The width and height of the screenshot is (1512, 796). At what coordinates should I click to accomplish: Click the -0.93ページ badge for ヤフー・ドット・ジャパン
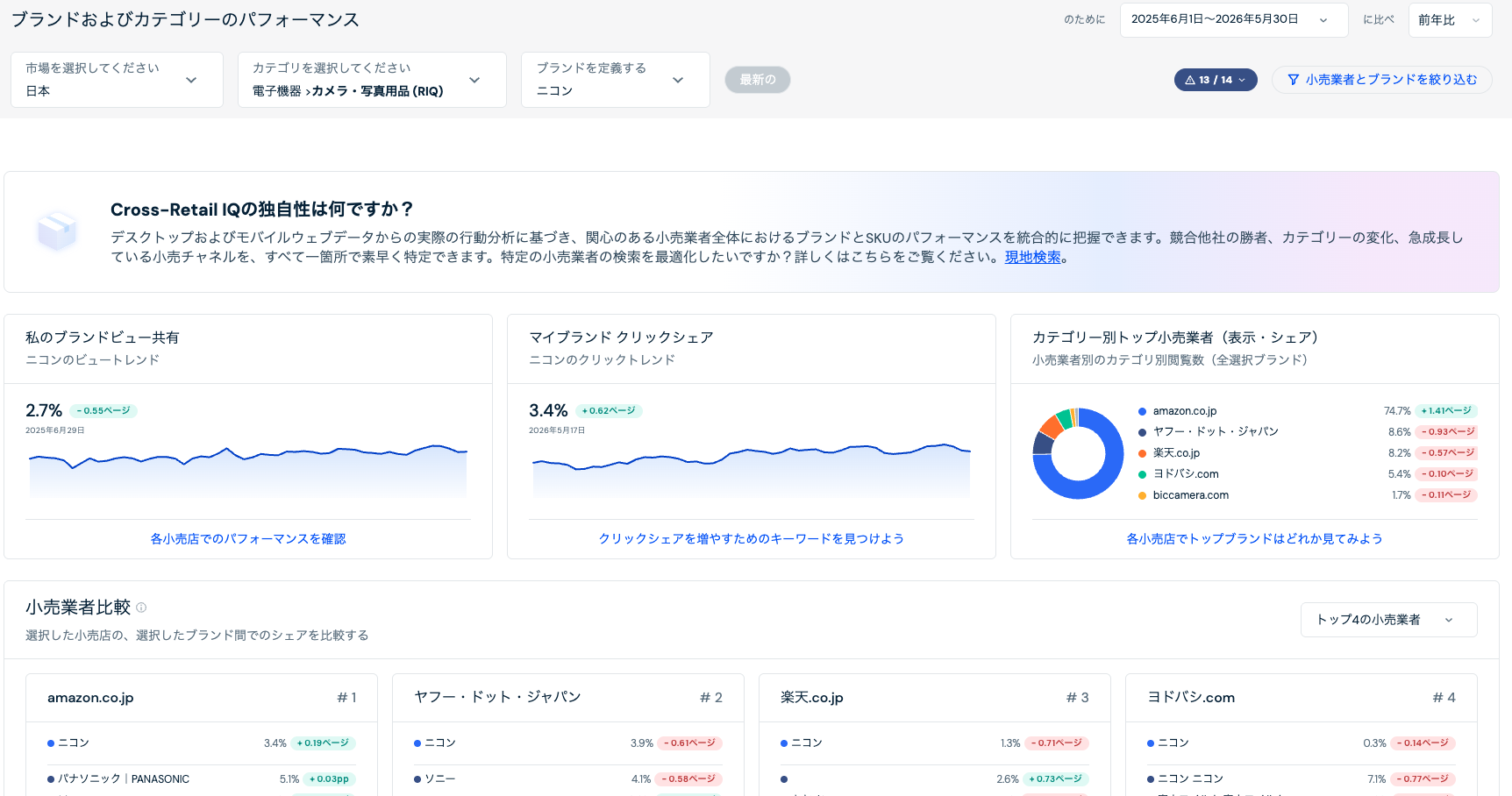[x=1446, y=432]
